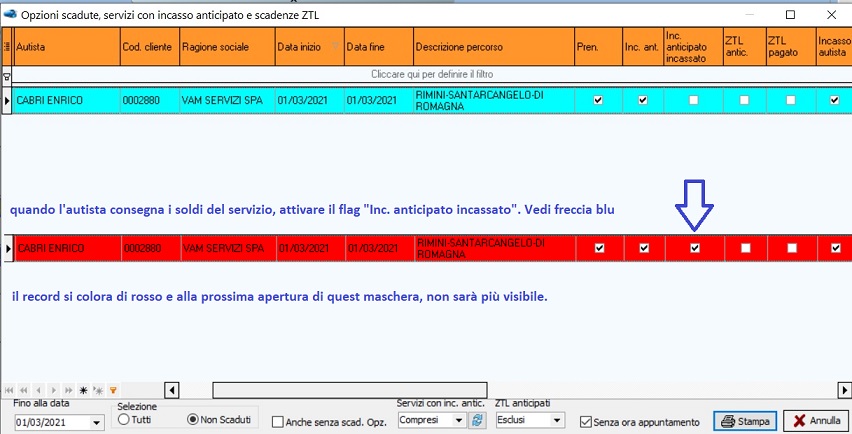Click the Data inizio sort arrow indicator
Image resolution: width=852 pixels, height=434 pixels.
coord(335,46)
